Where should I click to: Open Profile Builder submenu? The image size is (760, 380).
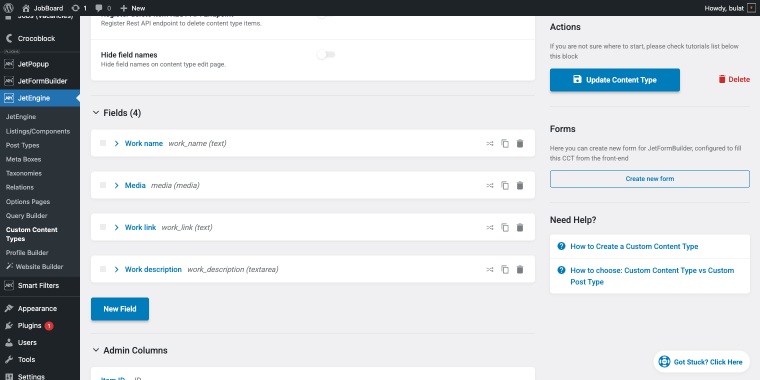(27, 253)
